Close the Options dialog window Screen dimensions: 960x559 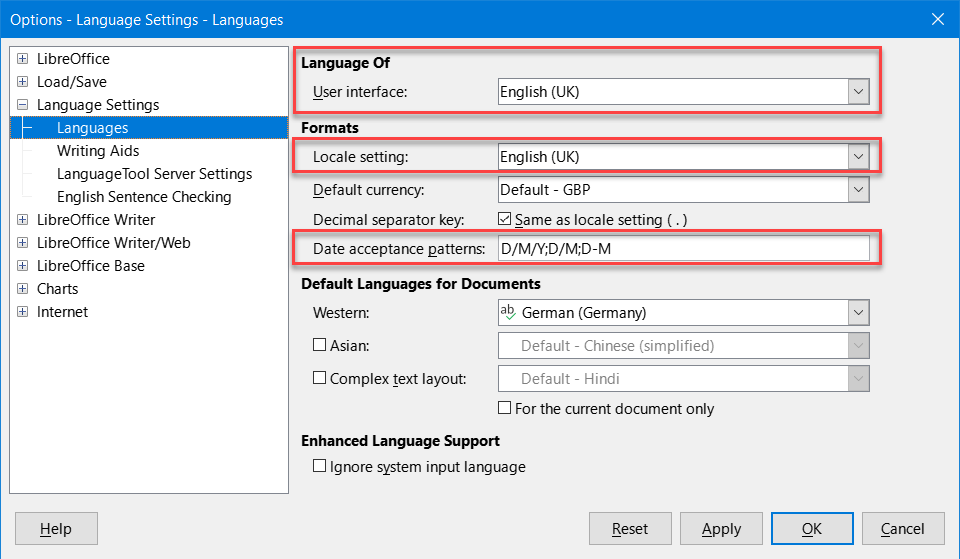click(x=937, y=20)
